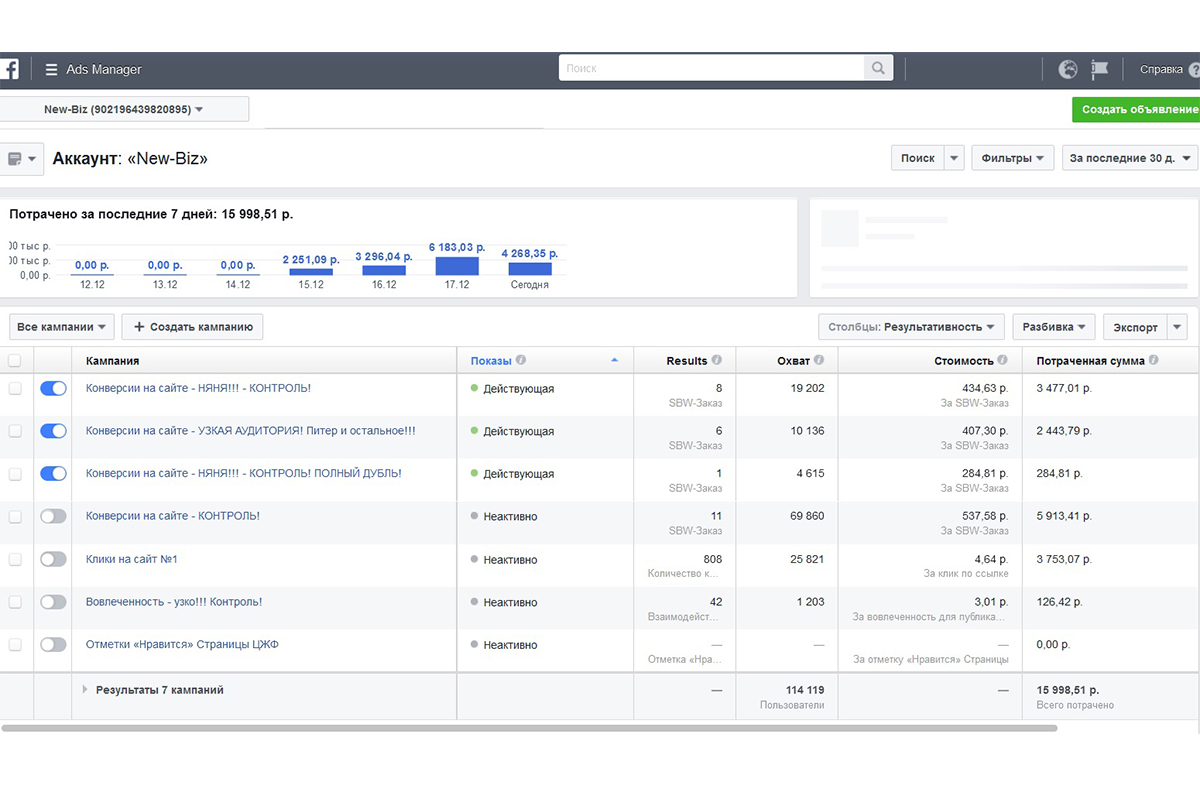Click the search magnifier button
Screen dimensions: 1200x800
pyautogui.click(x=878, y=68)
